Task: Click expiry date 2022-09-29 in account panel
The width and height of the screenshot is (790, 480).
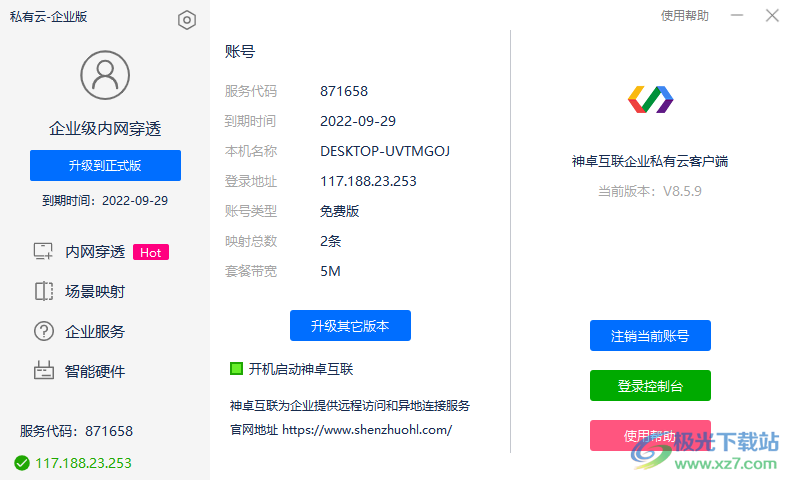Action: click(358, 121)
